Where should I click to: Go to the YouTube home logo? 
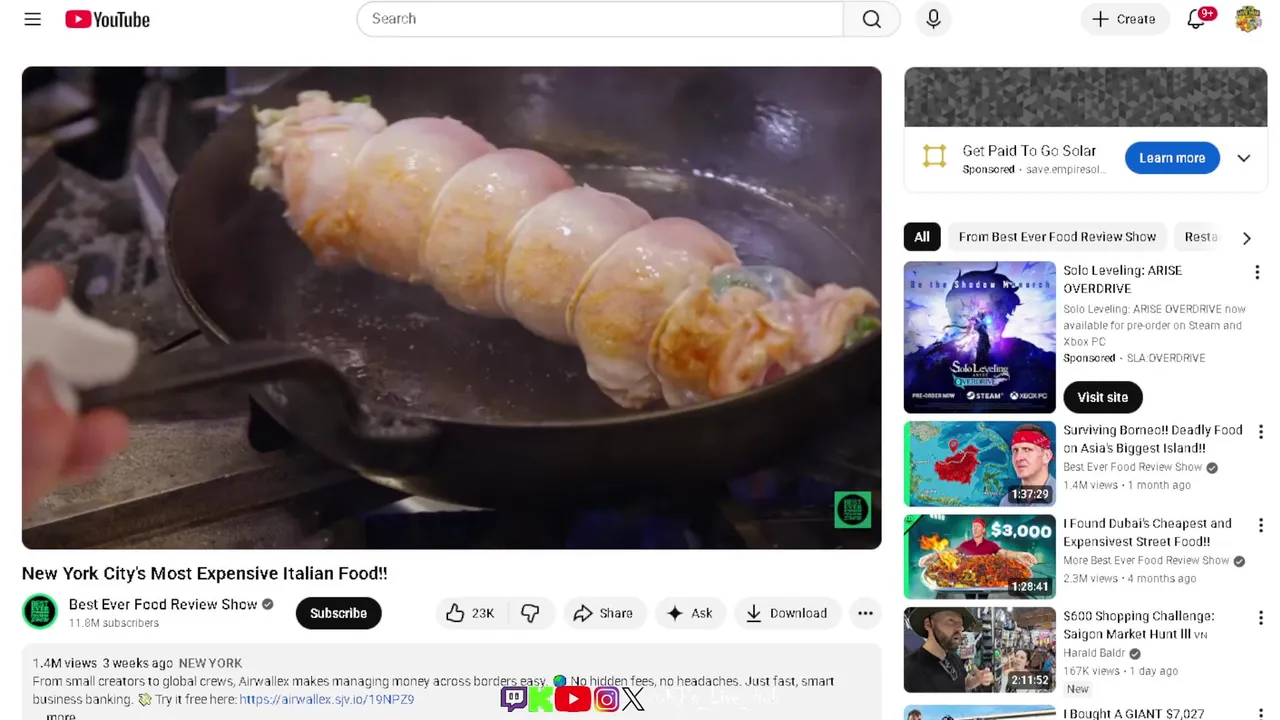pyautogui.click(x=107, y=19)
